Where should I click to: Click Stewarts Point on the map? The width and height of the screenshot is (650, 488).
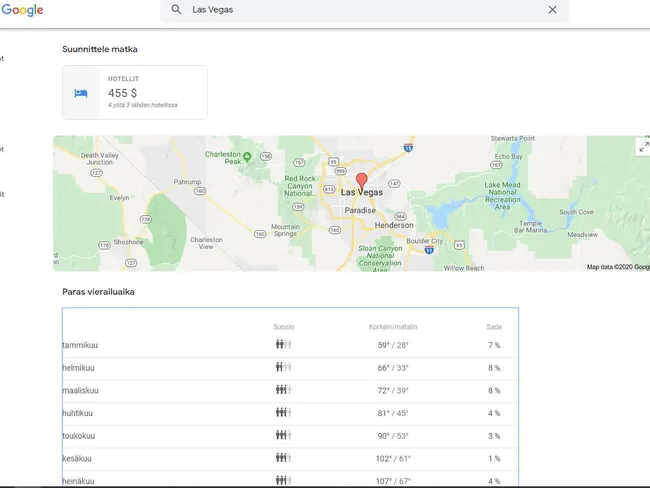(513, 138)
